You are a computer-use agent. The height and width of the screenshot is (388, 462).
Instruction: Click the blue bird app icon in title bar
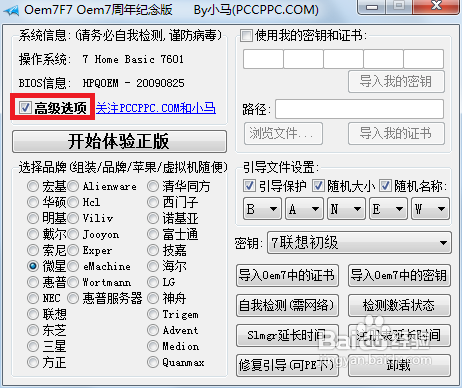11,10
